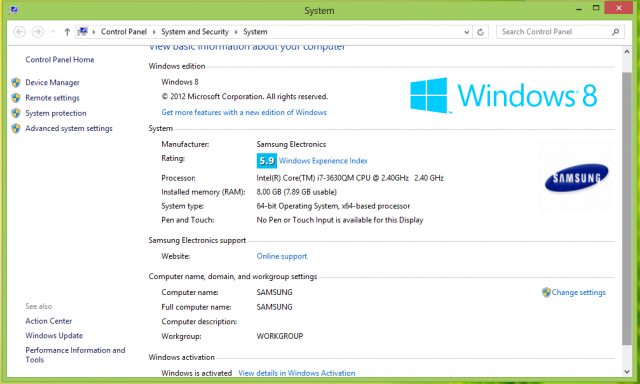Open Advanced system settings
The width and height of the screenshot is (640, 384).
pos(69,128)
